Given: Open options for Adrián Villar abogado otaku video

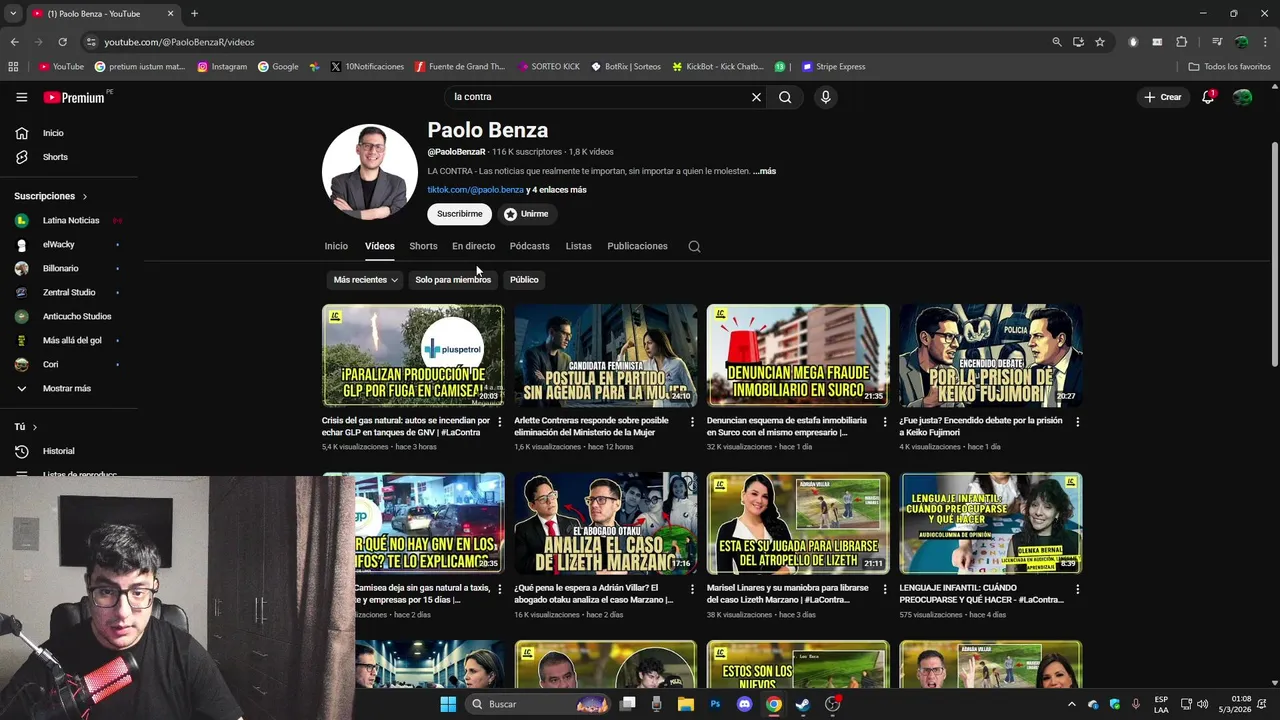Looking at the screenshot, I should pyautogui.click(x=692, y=590).
